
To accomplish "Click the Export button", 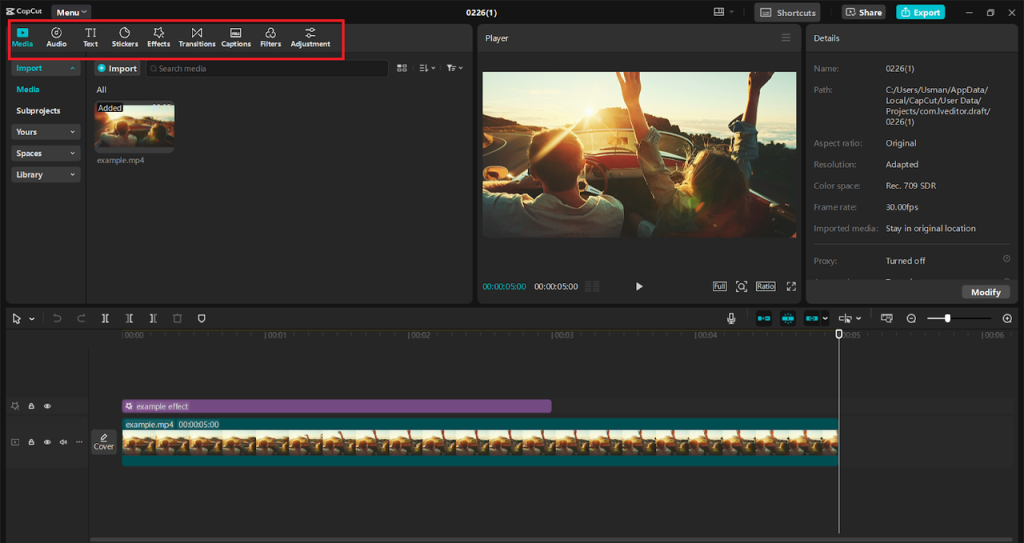I will (x=919, y=12).
